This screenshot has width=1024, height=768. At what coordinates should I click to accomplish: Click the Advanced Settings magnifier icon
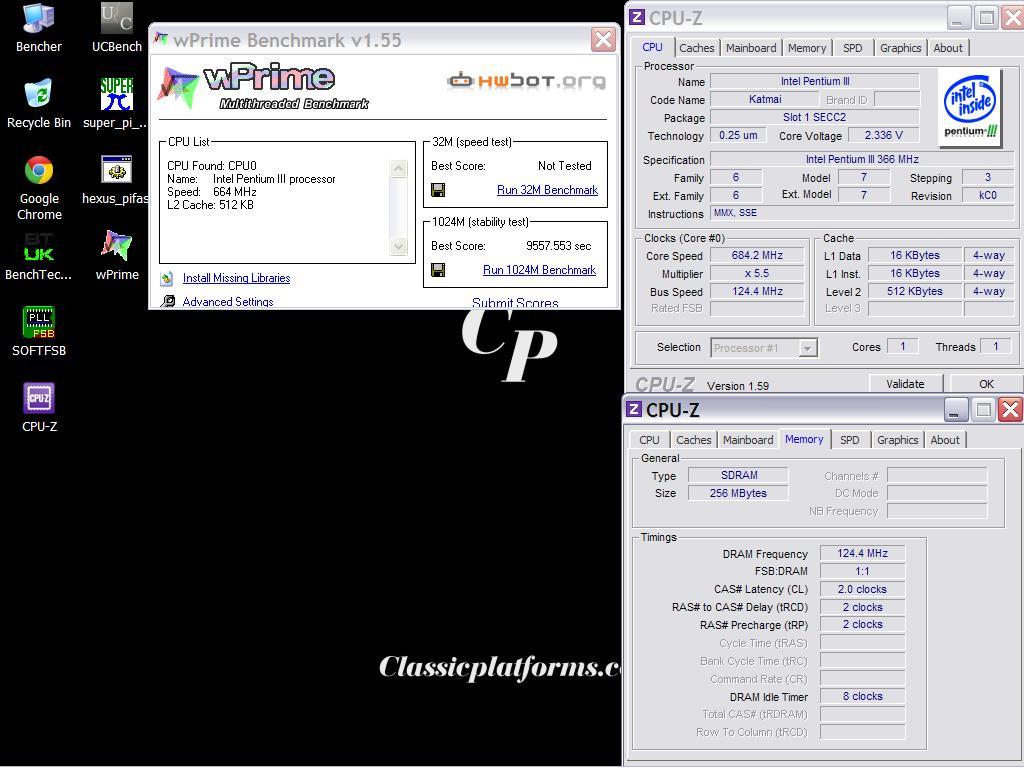168,301
